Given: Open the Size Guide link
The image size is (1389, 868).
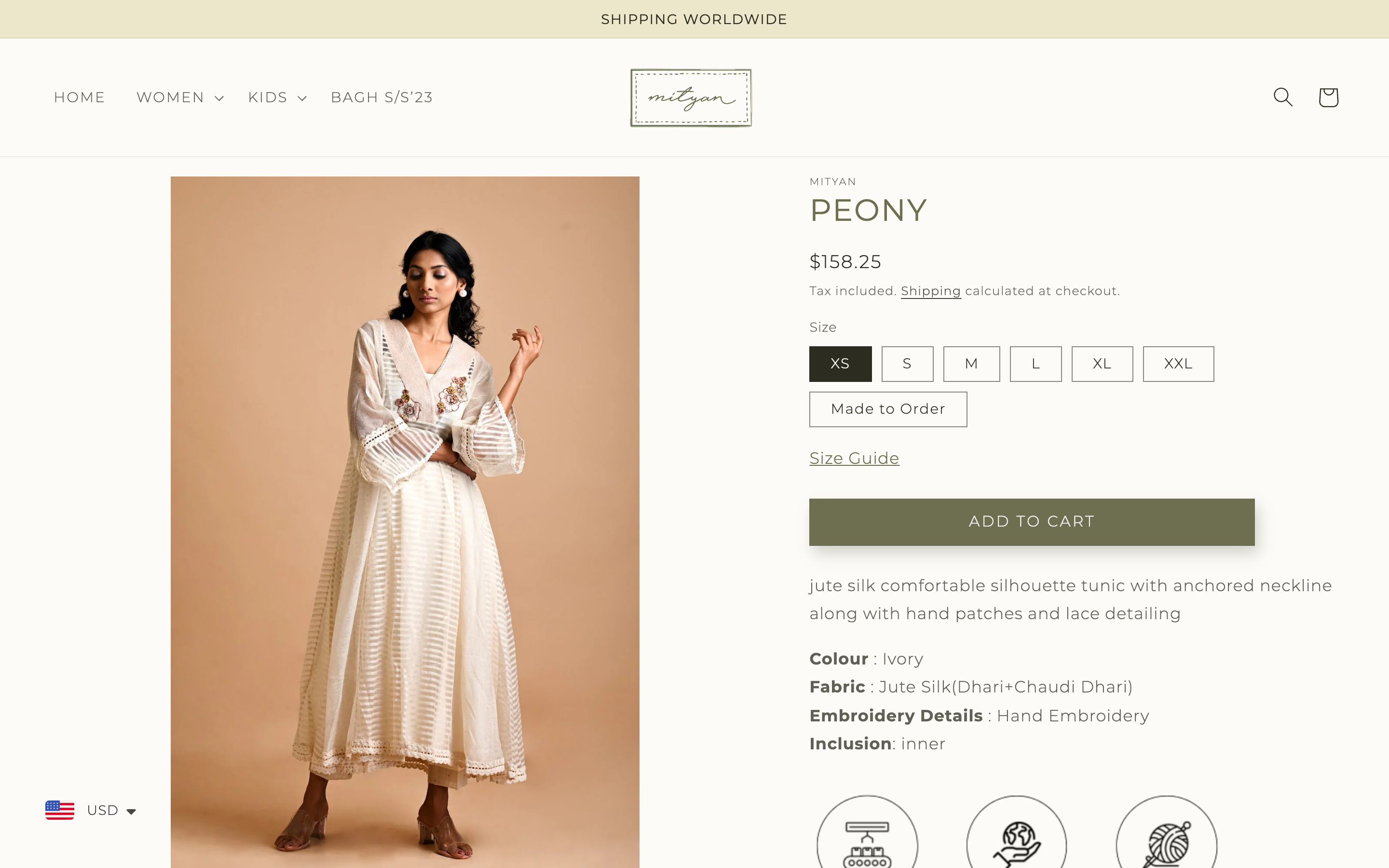Looking at the screenshot, I should [854, 458].
